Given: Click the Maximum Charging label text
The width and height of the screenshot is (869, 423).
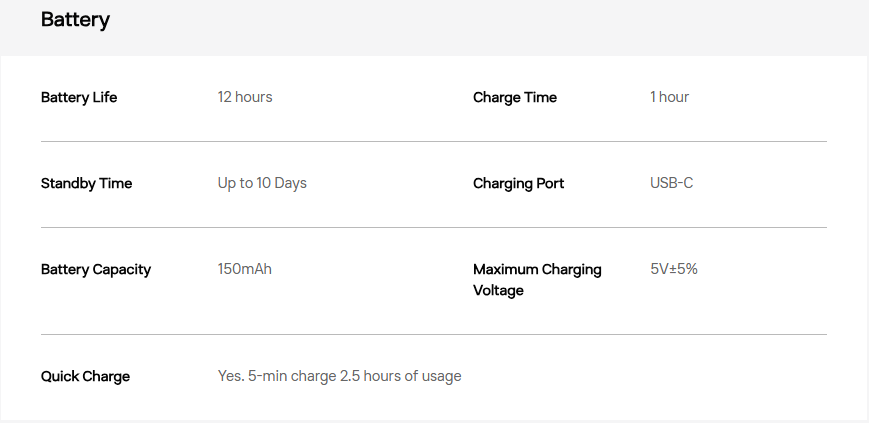Looking at the screenshot, I should click(x=537, y=269).
